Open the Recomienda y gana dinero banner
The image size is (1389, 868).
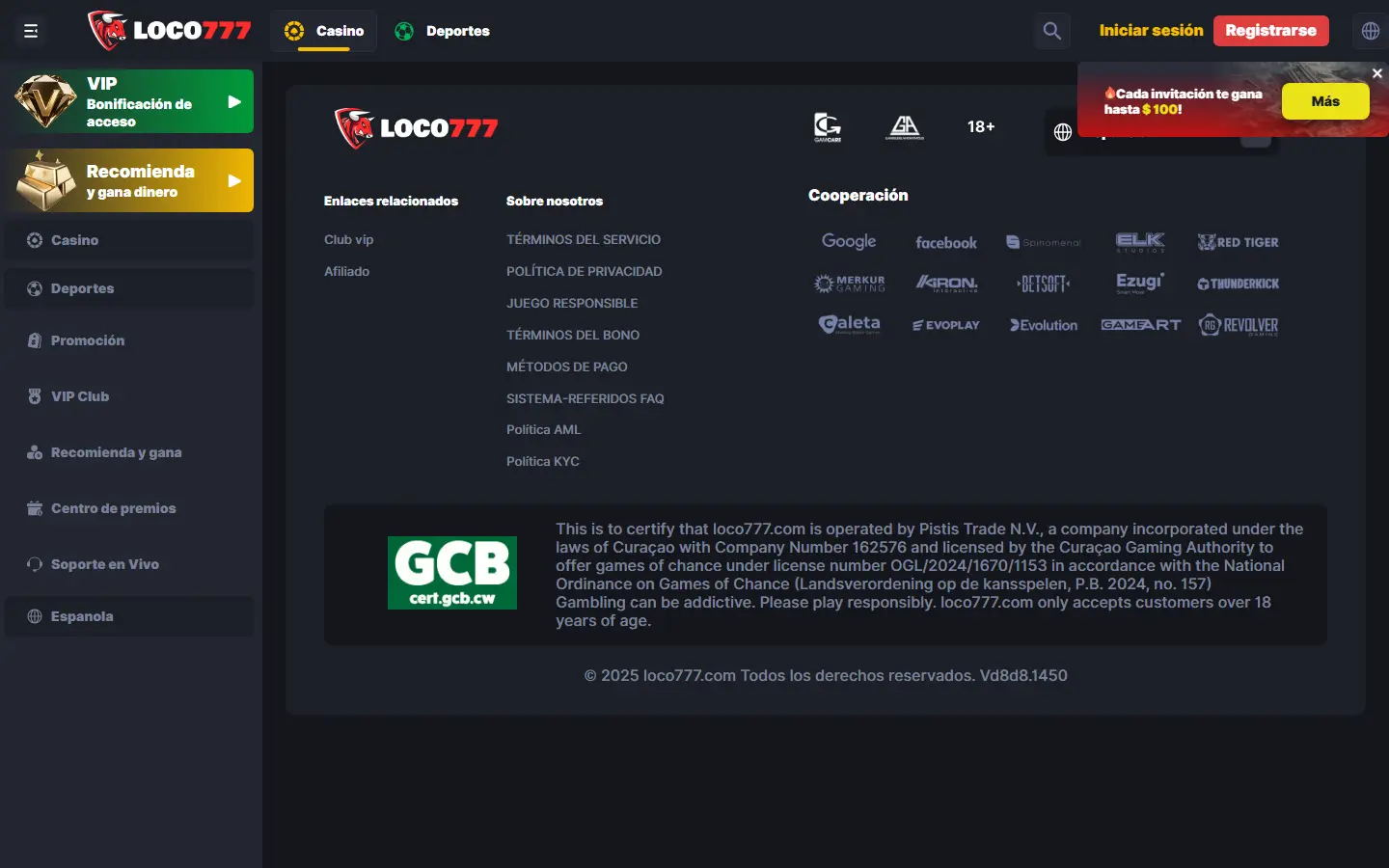pyautogui.click(x=129, y=180)
